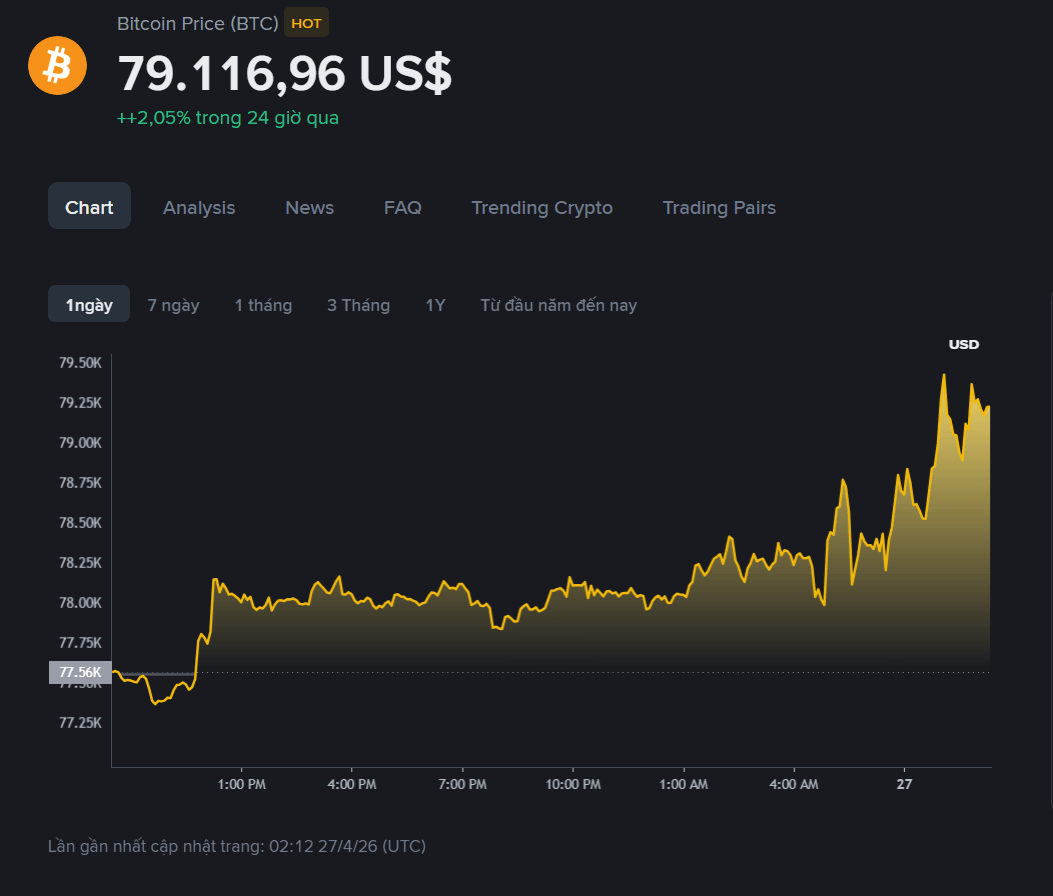This screenshot has height=896, width=1053.
Task: Click the 1:00 PM x-axis label
Action: (x=242, y=785)
